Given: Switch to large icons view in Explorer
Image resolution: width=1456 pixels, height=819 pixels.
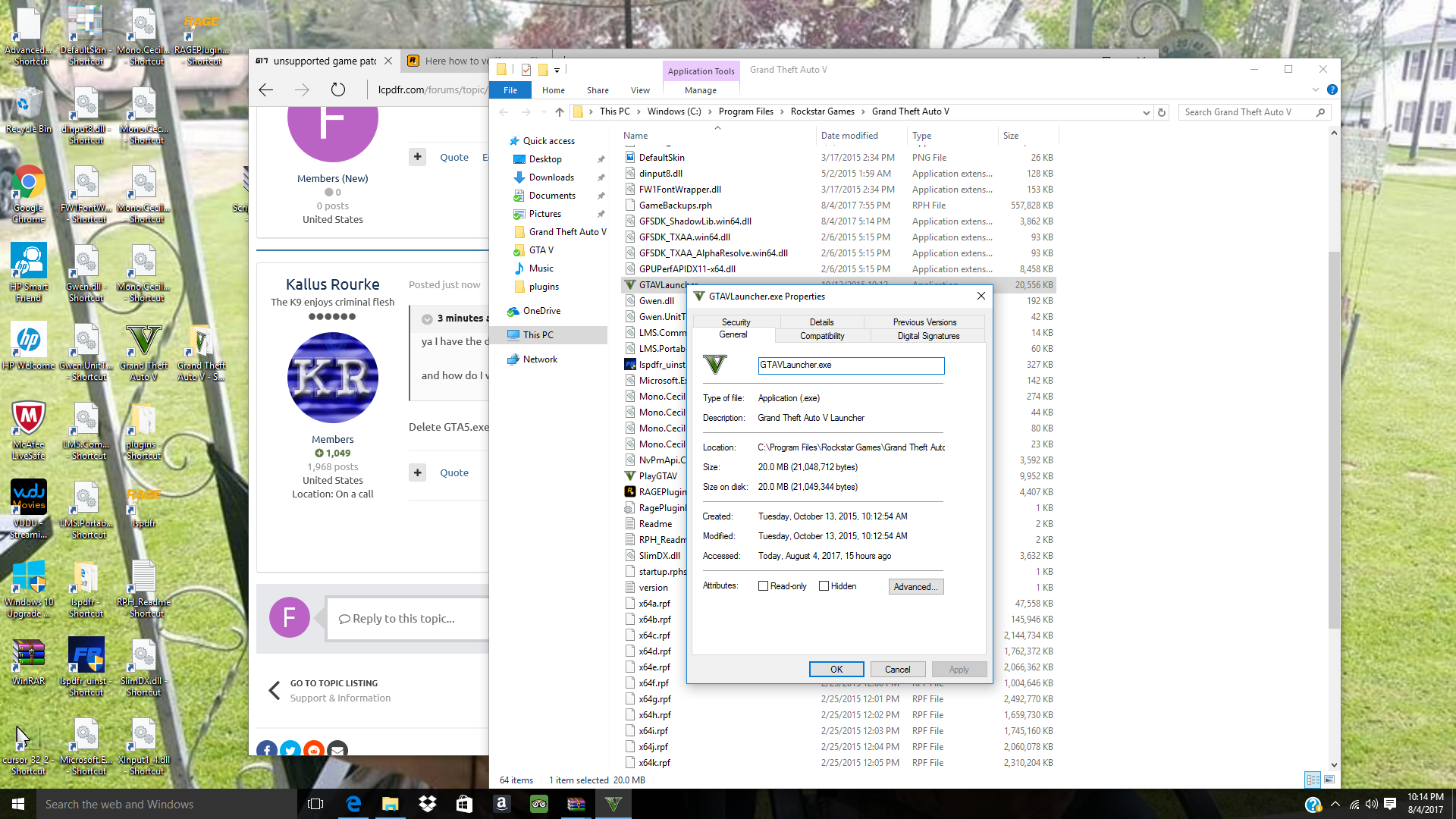Looking at the screenshot, I should [1329, 780].
